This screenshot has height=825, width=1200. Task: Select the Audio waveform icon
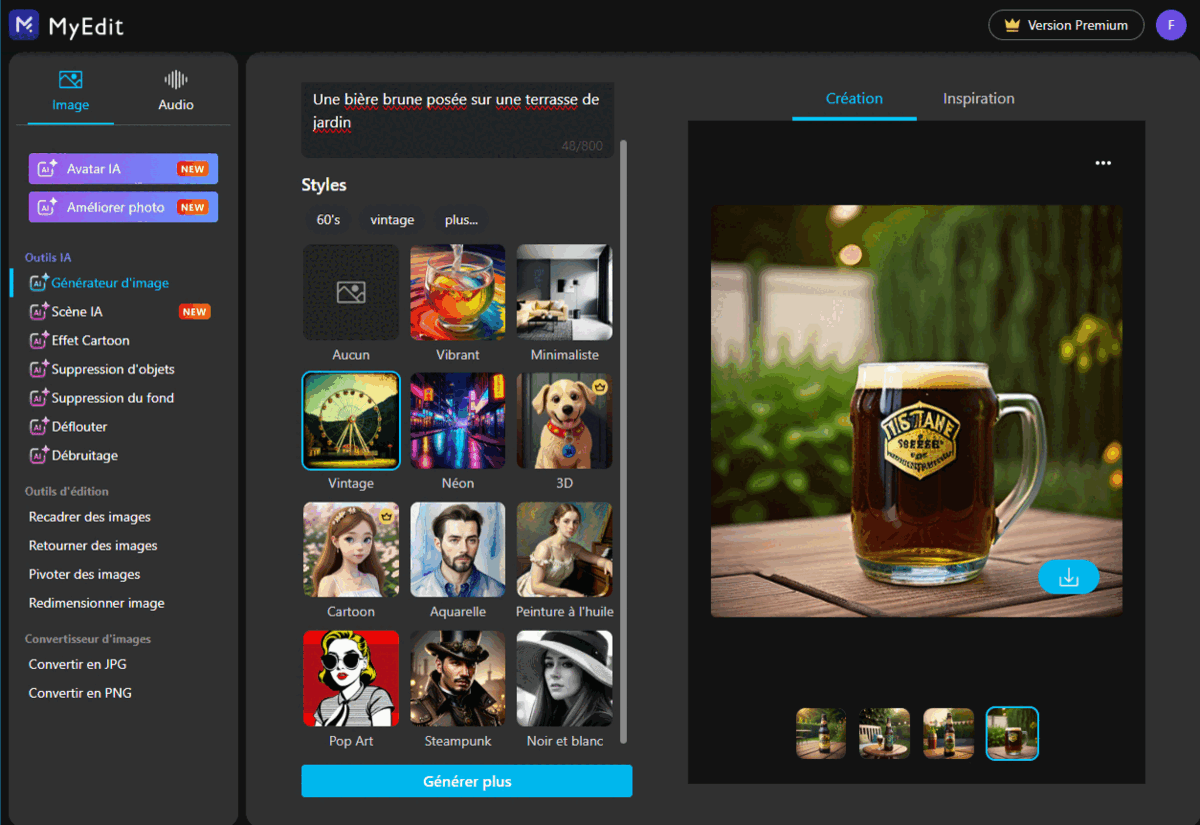(176, 80)
